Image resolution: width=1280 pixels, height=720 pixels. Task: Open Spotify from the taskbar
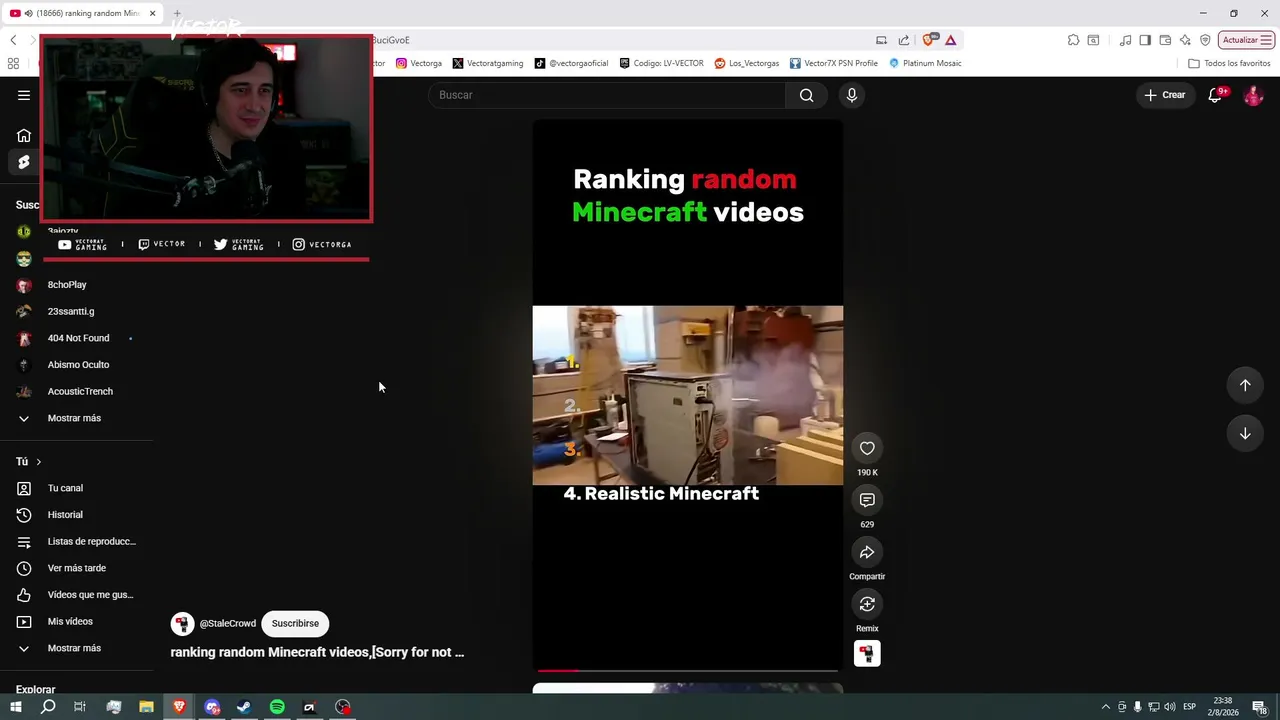pyautogui.click(x=277, y=707)
